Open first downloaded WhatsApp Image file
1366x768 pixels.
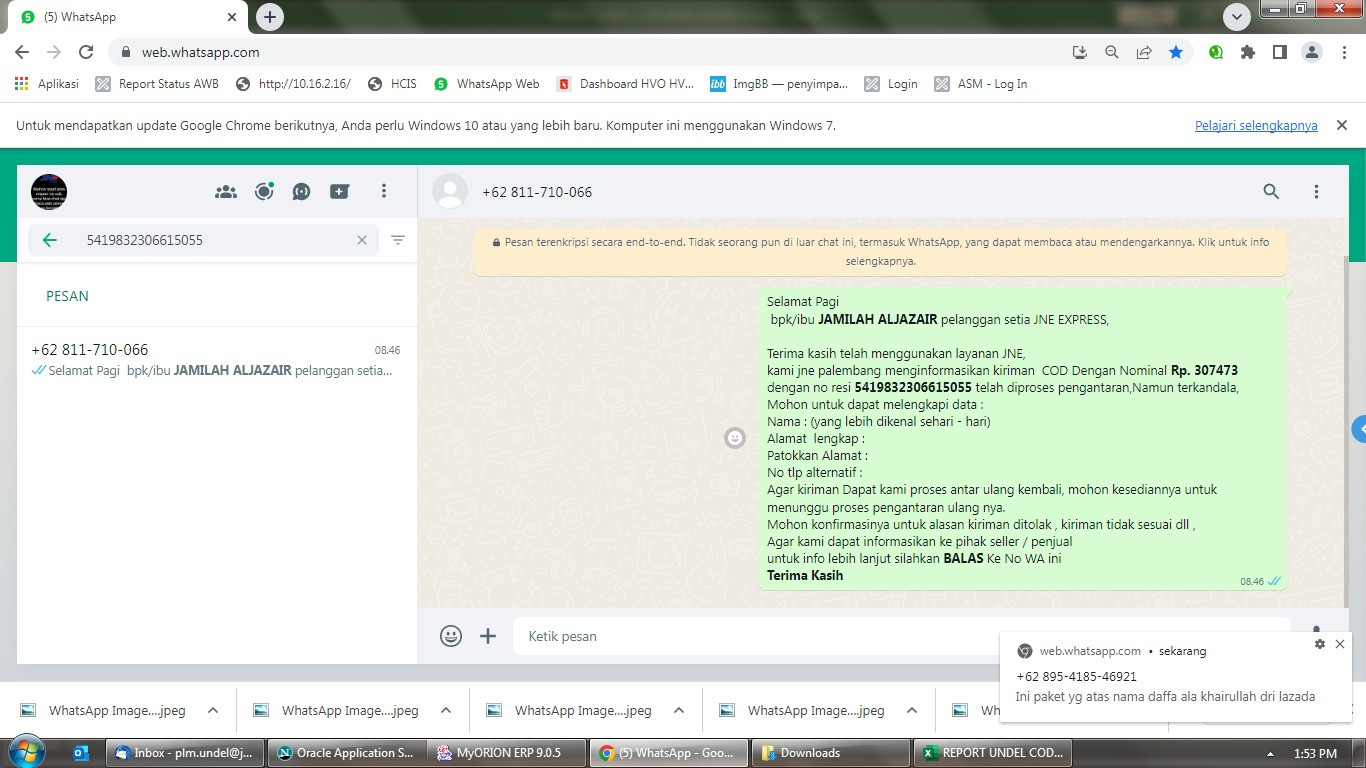104,710
